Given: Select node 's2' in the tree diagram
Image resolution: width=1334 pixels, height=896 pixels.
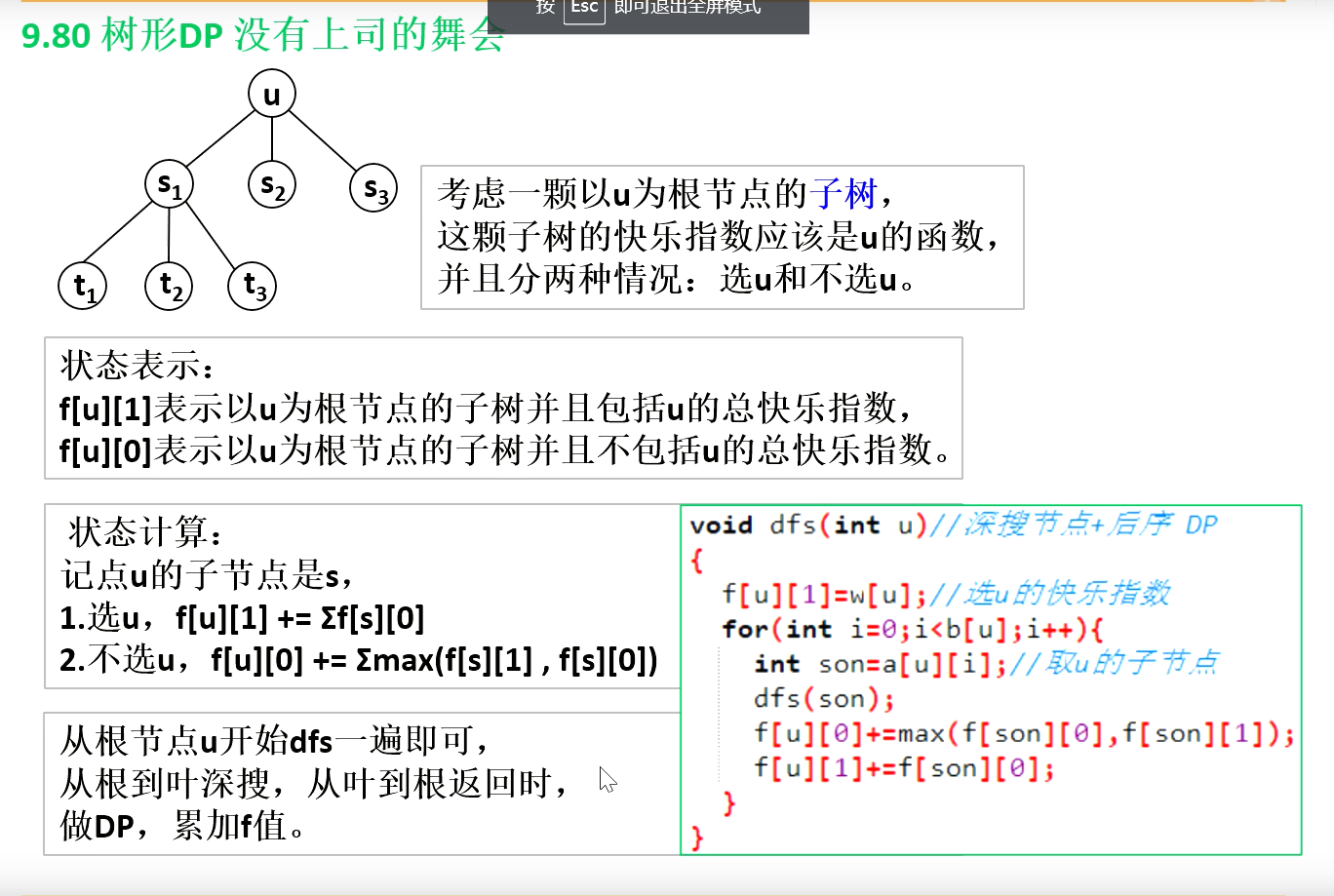Looking at the screenshot, I should [272, 184].
